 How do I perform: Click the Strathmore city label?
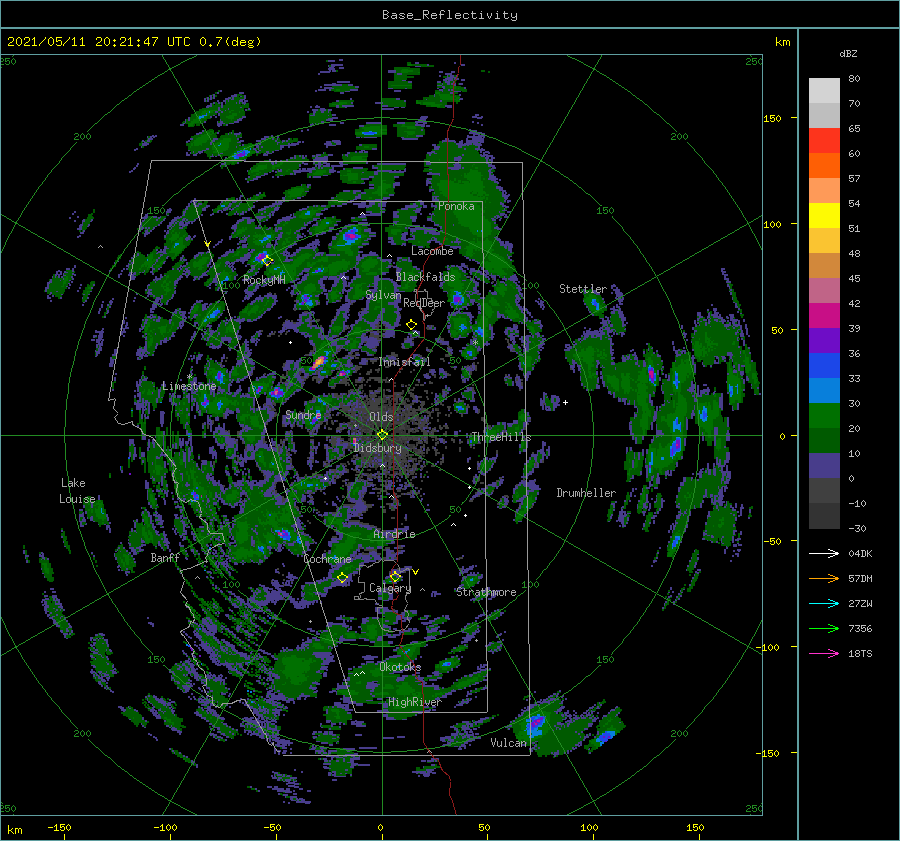click(x=486, y=592)
